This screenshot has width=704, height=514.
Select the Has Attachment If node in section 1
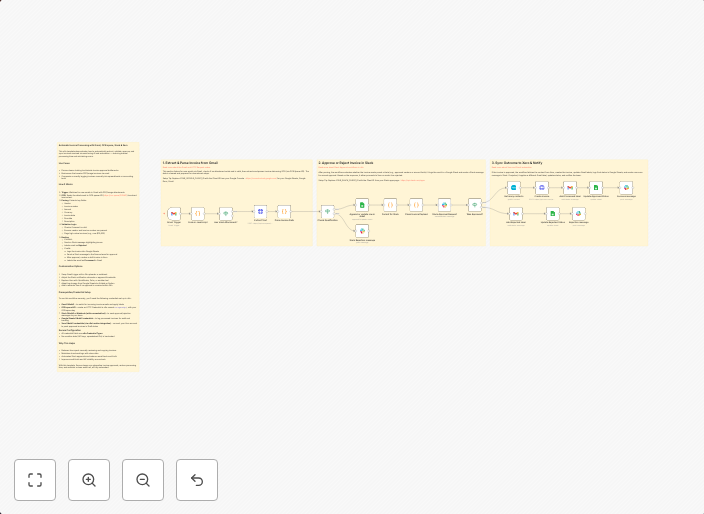pos(225,214)
